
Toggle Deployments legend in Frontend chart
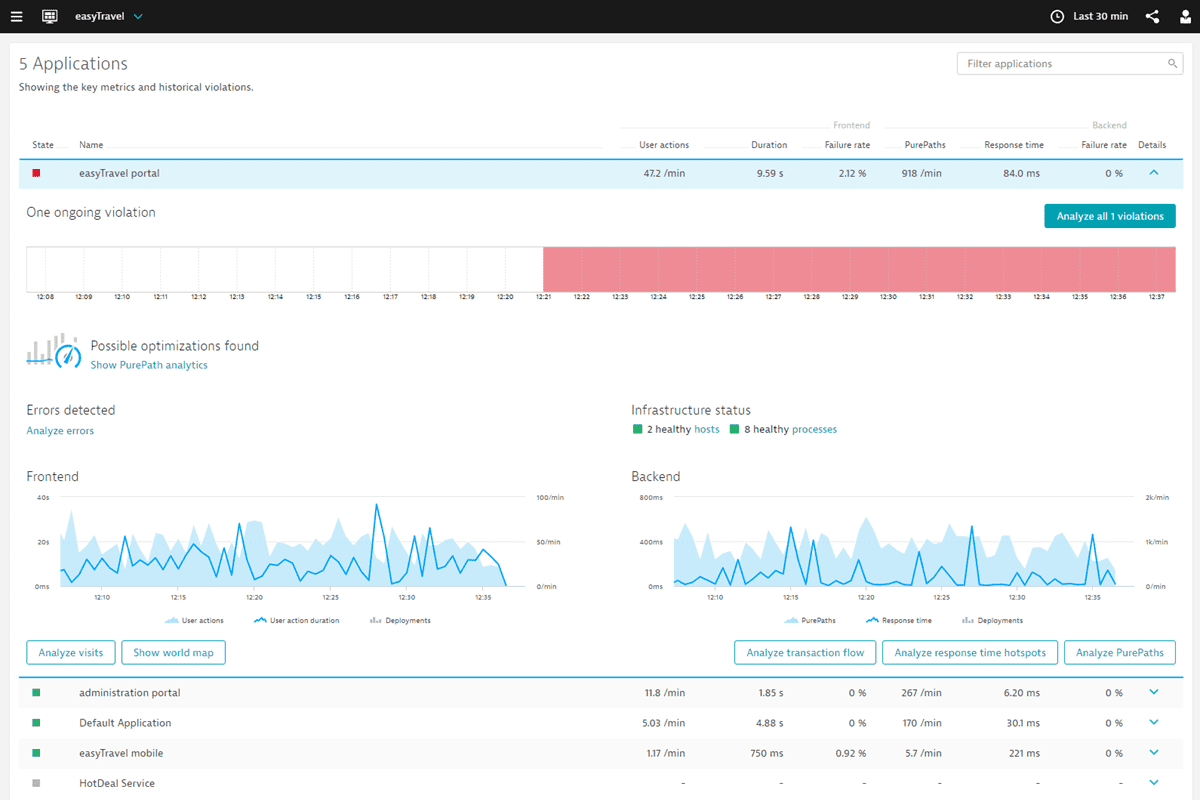400,620
